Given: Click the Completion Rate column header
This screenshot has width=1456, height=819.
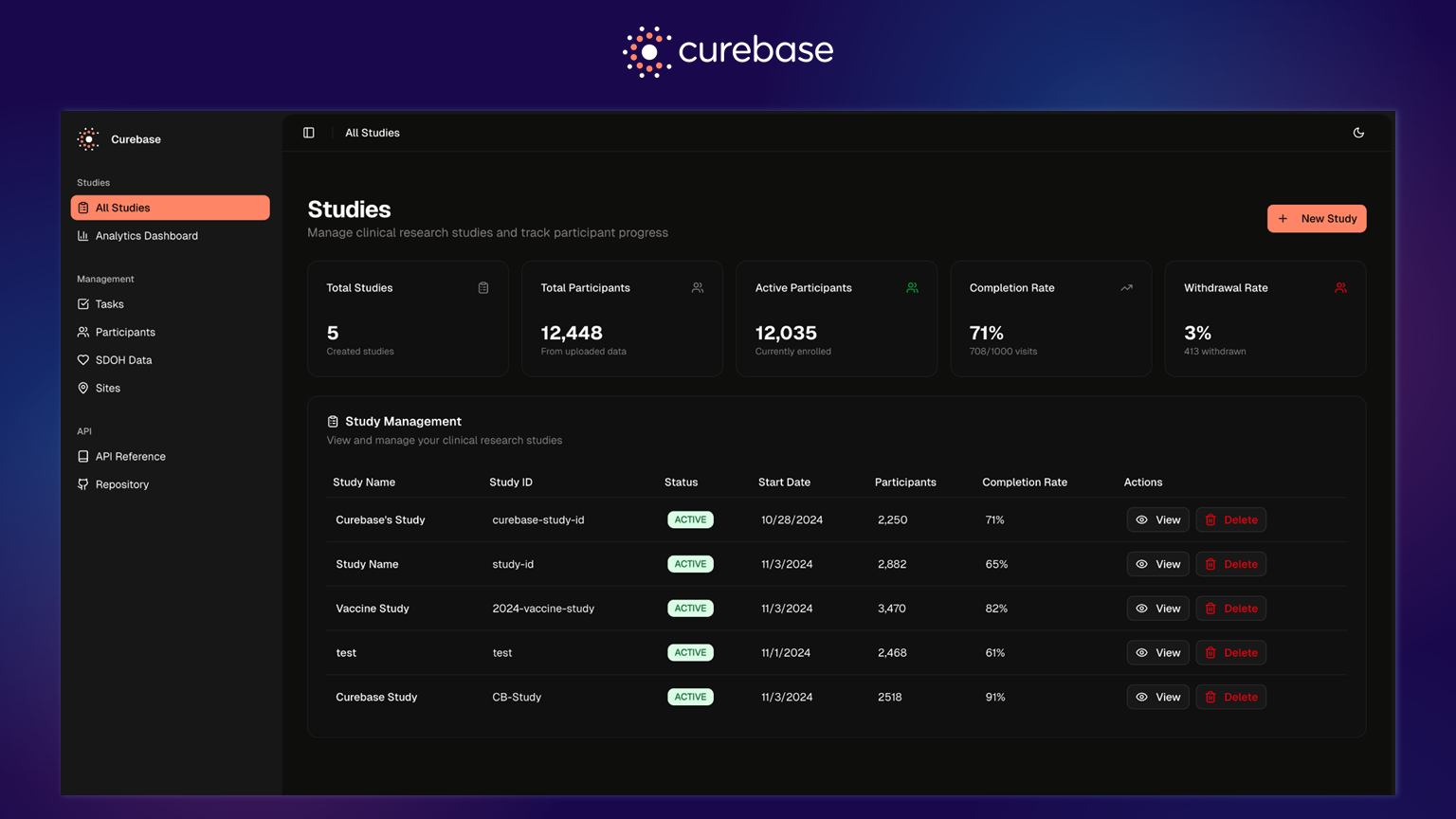Looking at the screenshot, I should [1024, 482].
